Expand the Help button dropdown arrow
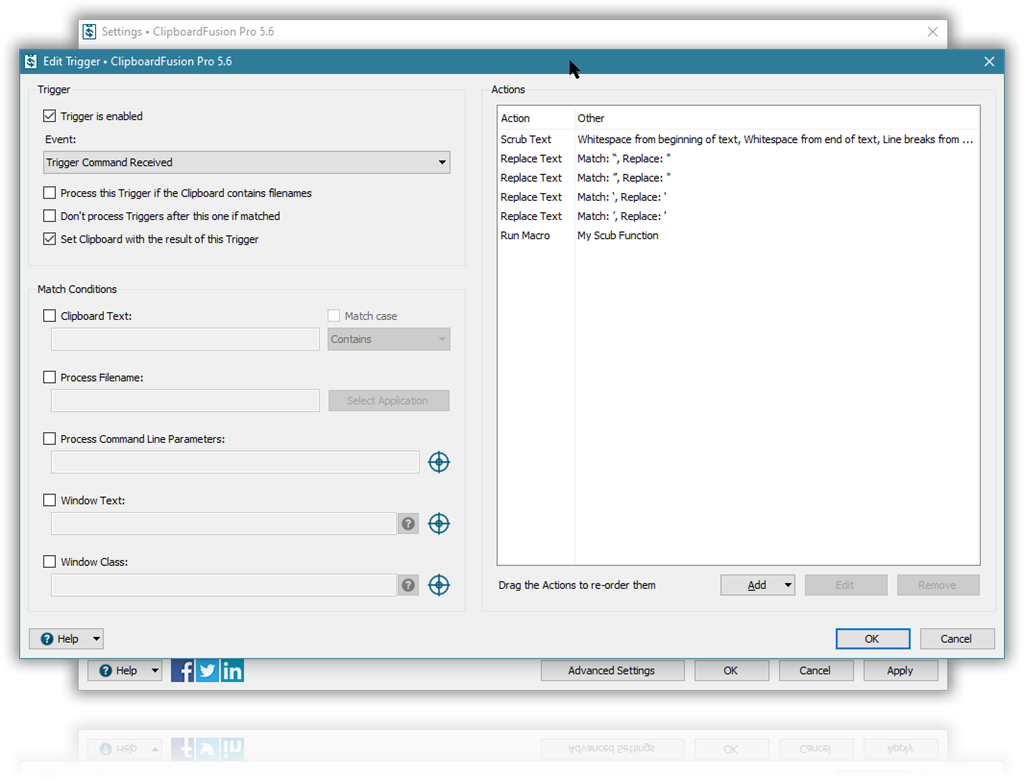The image size is (1024, 780). coord(96,639)
